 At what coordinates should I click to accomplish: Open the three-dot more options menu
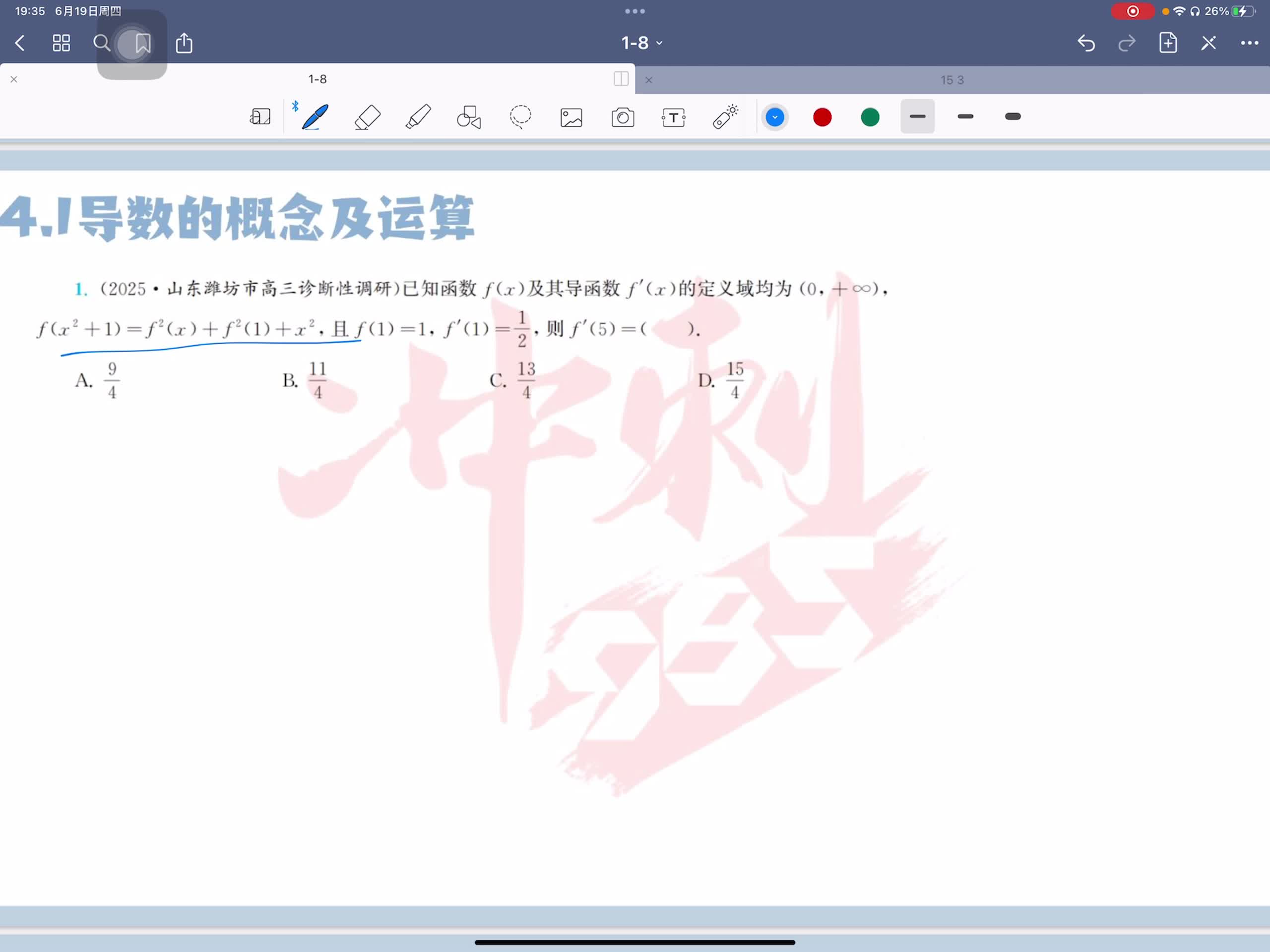[1249, 43]
